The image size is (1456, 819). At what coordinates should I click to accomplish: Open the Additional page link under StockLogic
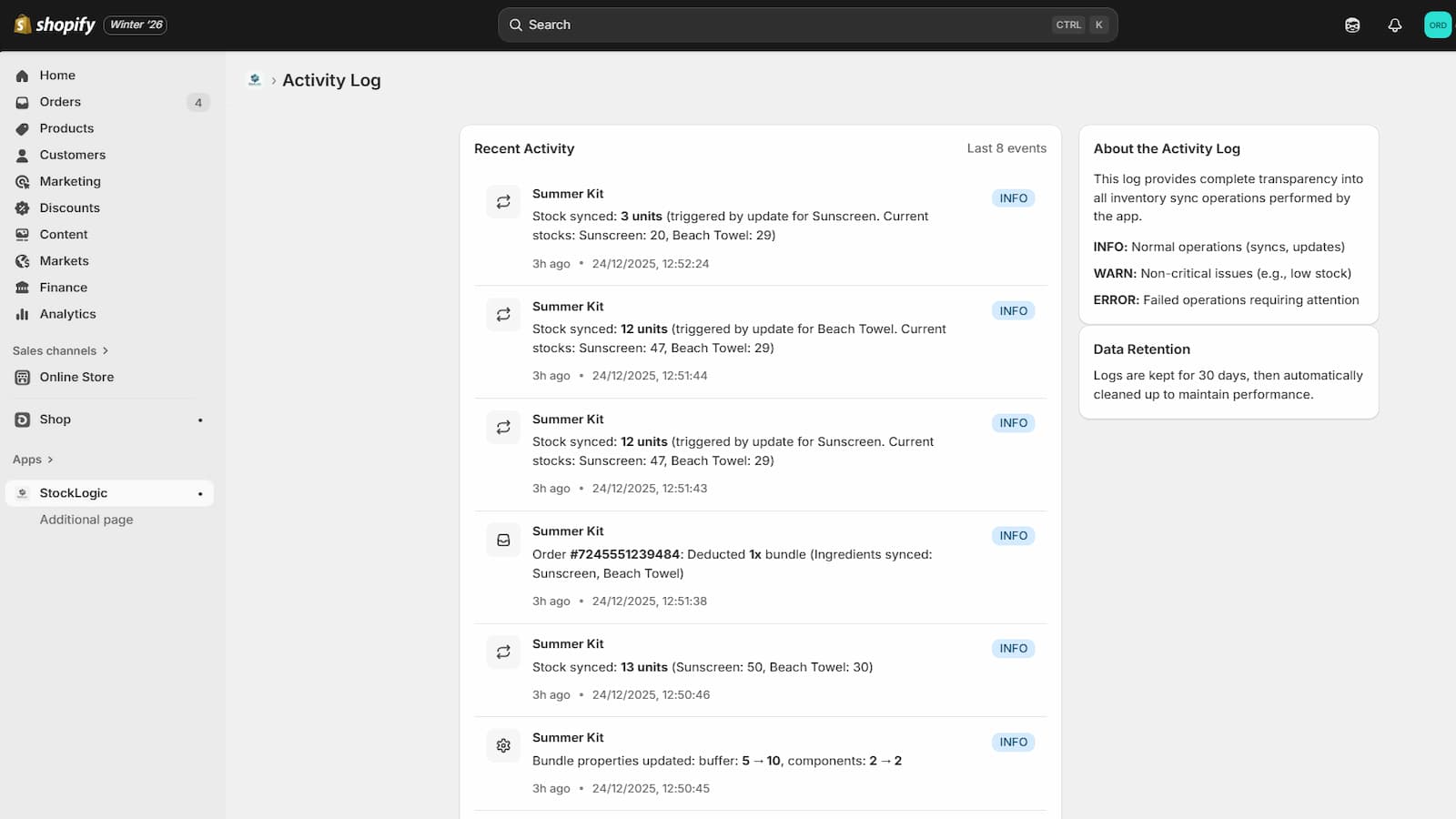pyautogui.click(x=86, y=520)
